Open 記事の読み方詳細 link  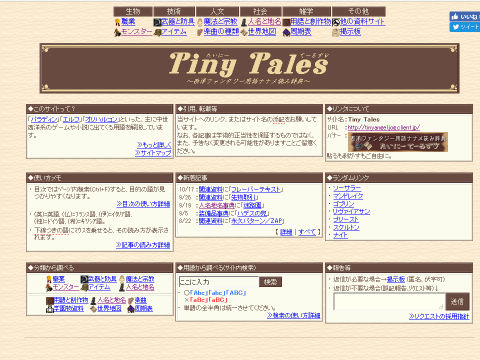(143, 245)
